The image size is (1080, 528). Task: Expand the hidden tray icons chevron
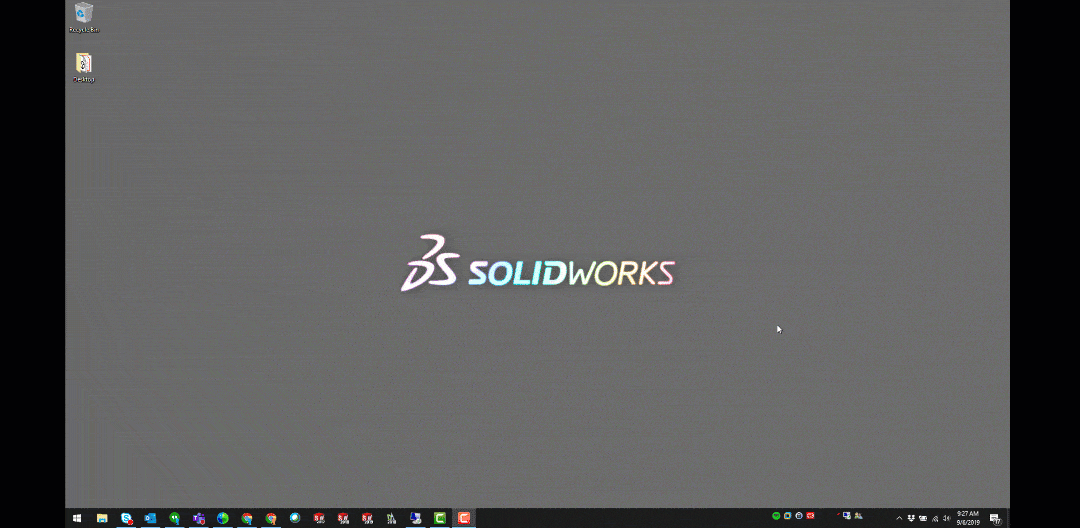tap(898, 518)
